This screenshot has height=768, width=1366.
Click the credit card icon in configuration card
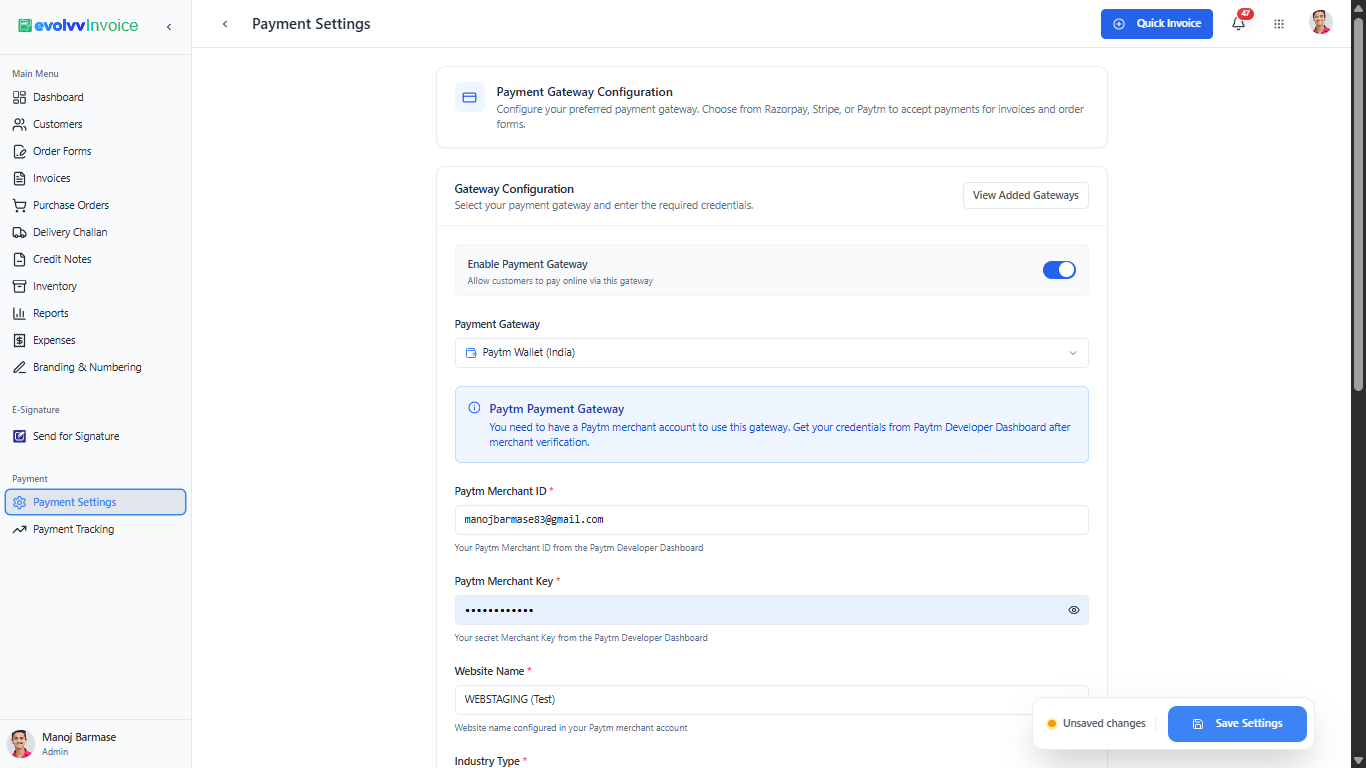pos(470,97)
